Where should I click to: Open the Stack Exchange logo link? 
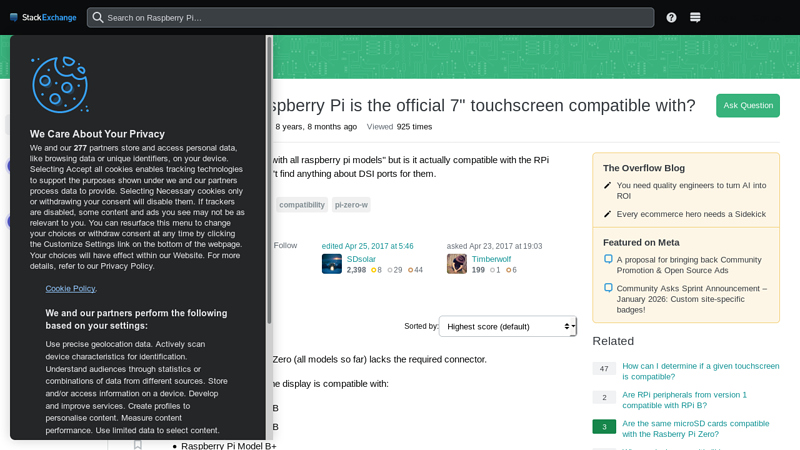[43, 17]
